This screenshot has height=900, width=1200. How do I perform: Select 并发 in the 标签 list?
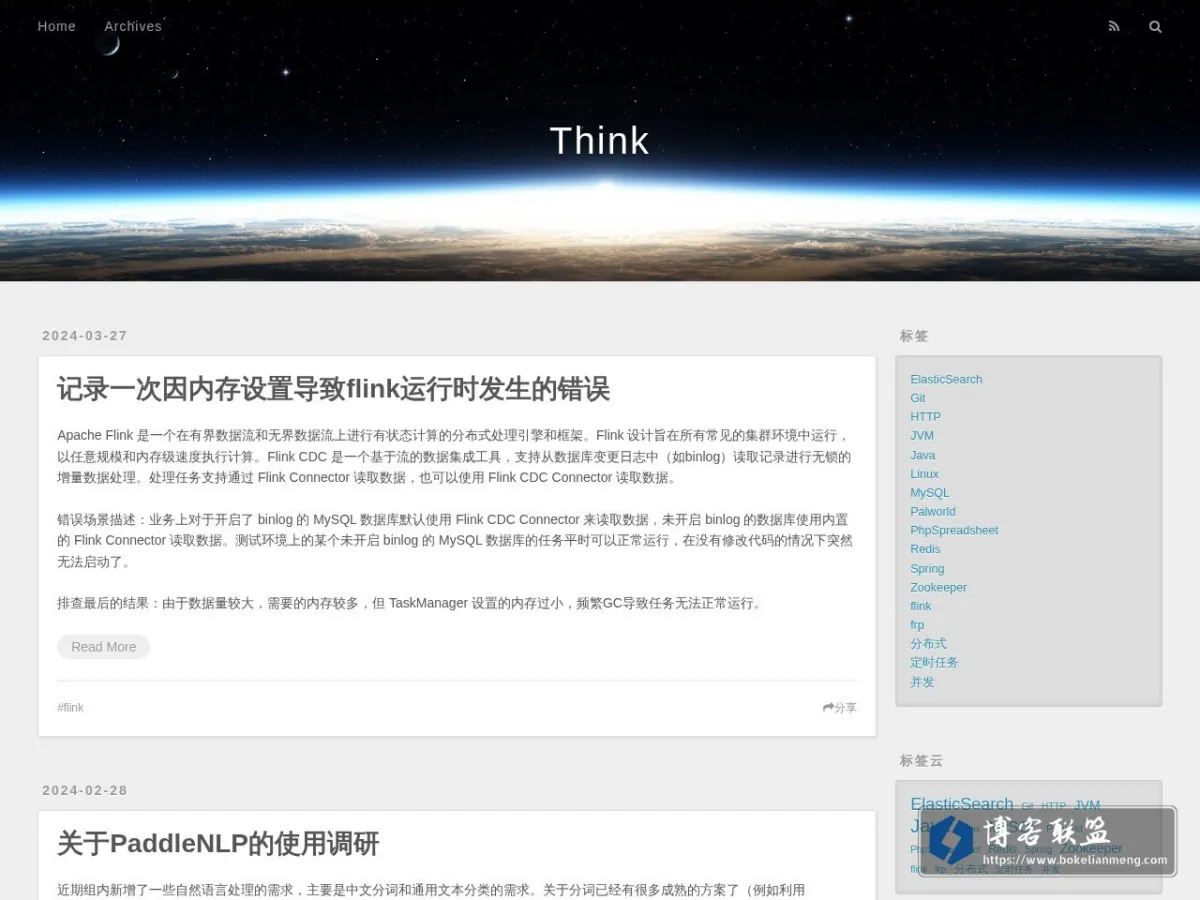coord(922,681)
